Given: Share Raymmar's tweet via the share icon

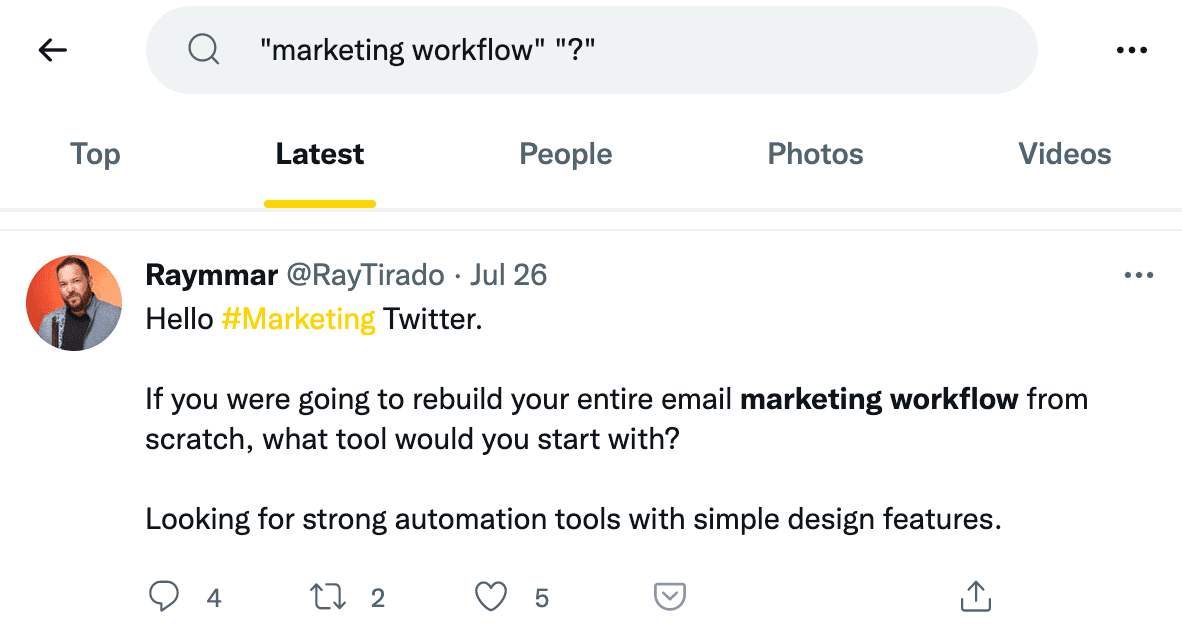Looking at the screenshot, I should pos(975,595).
